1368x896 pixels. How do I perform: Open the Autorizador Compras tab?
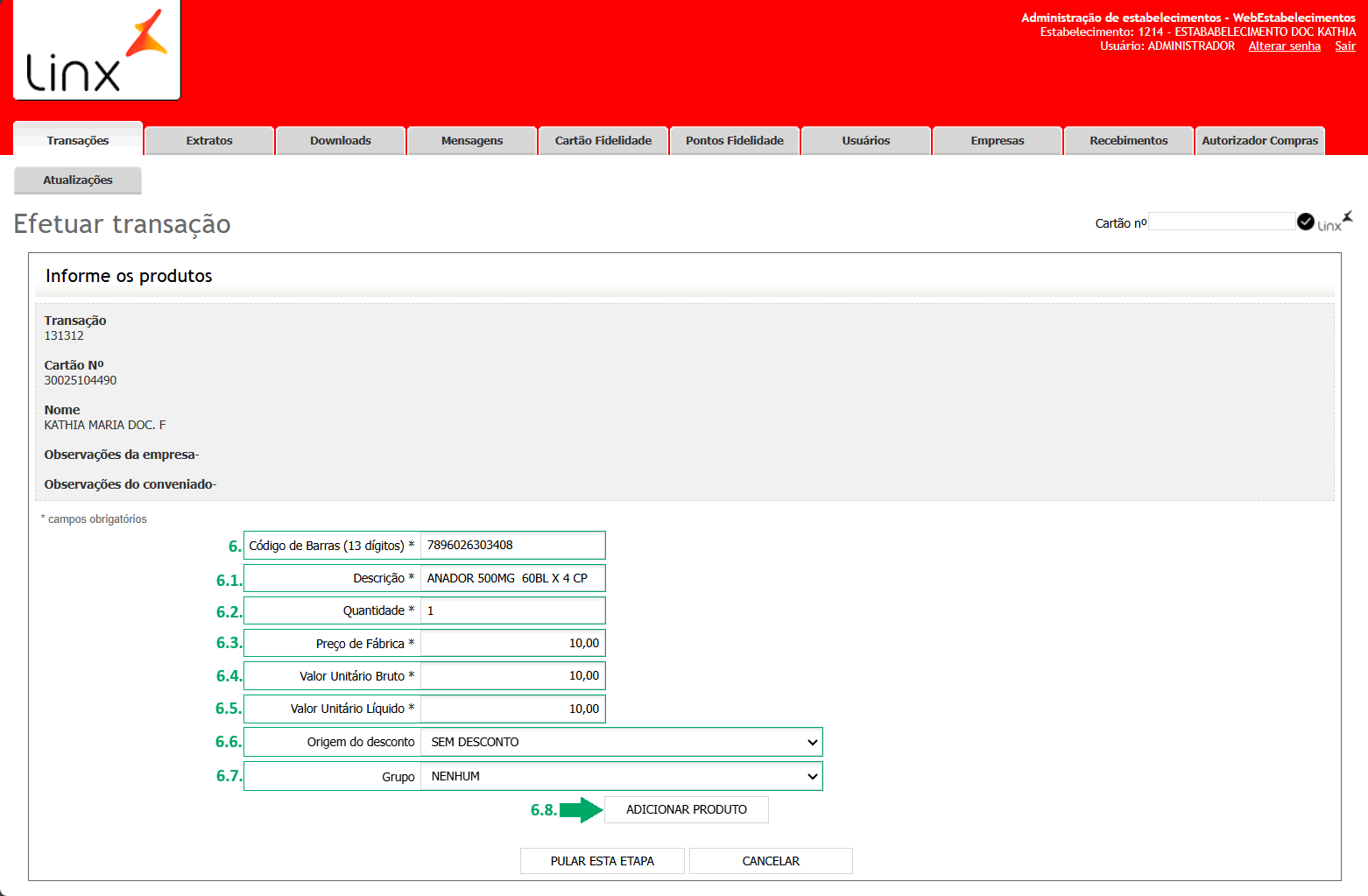click(1260, 141)
